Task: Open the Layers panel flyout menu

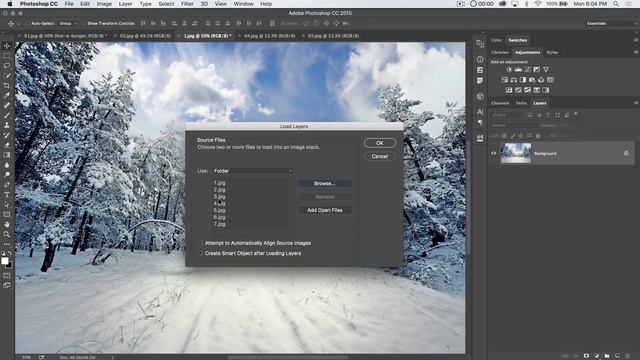Action: (636, 103)
